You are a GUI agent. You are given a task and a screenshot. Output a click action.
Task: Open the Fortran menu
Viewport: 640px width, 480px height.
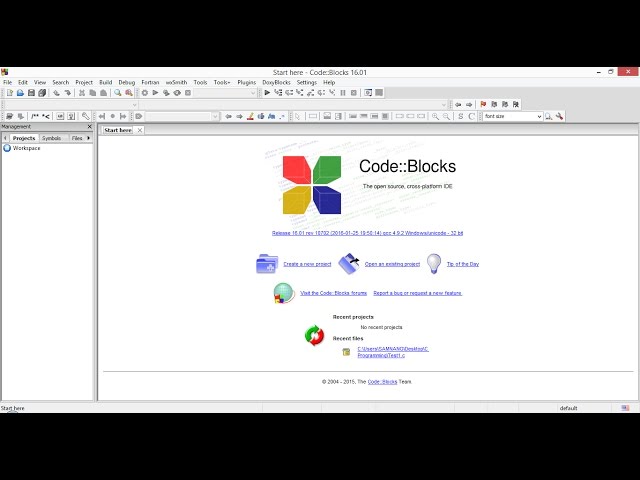[150, 82]
